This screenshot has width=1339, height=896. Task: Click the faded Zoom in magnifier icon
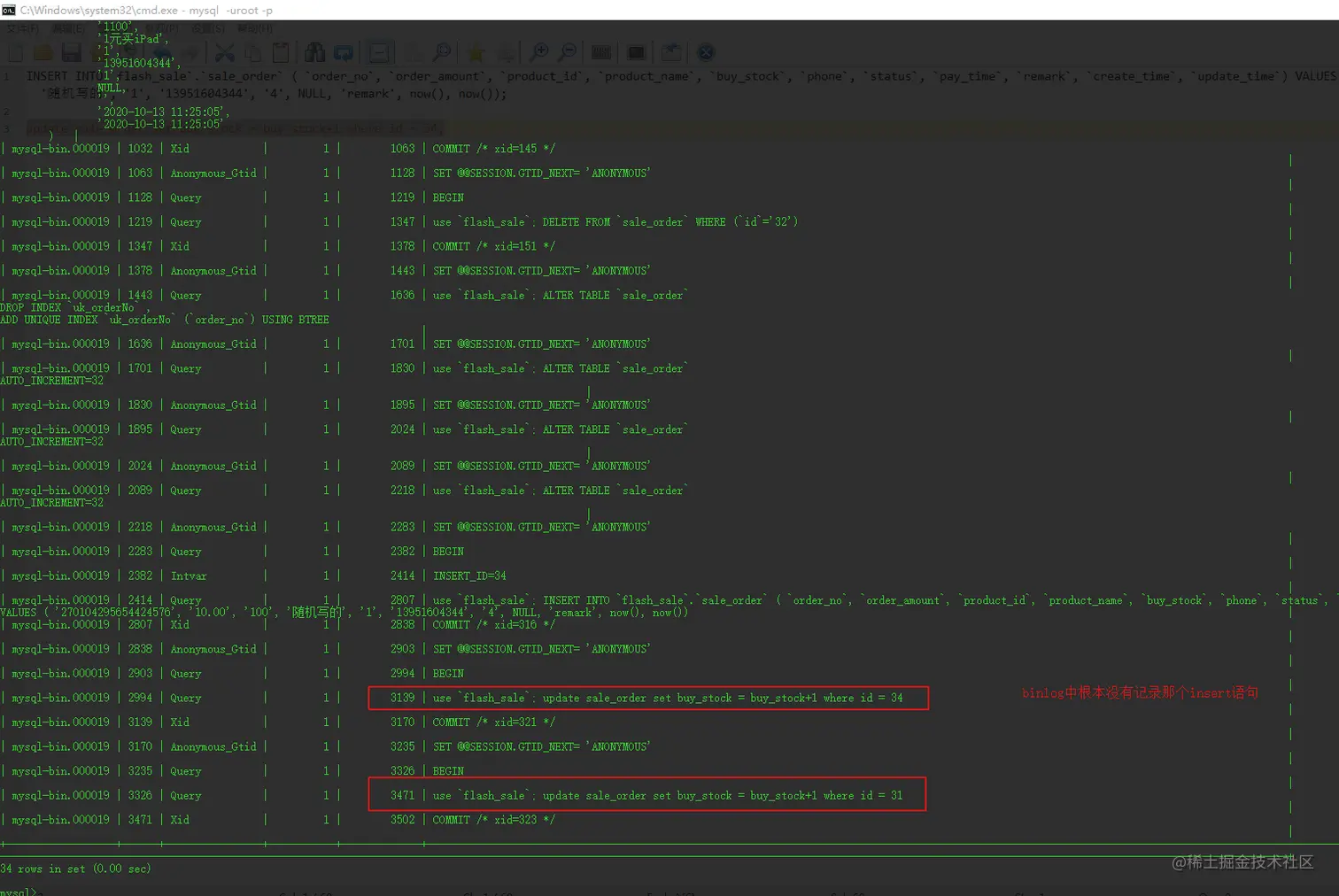538,52
